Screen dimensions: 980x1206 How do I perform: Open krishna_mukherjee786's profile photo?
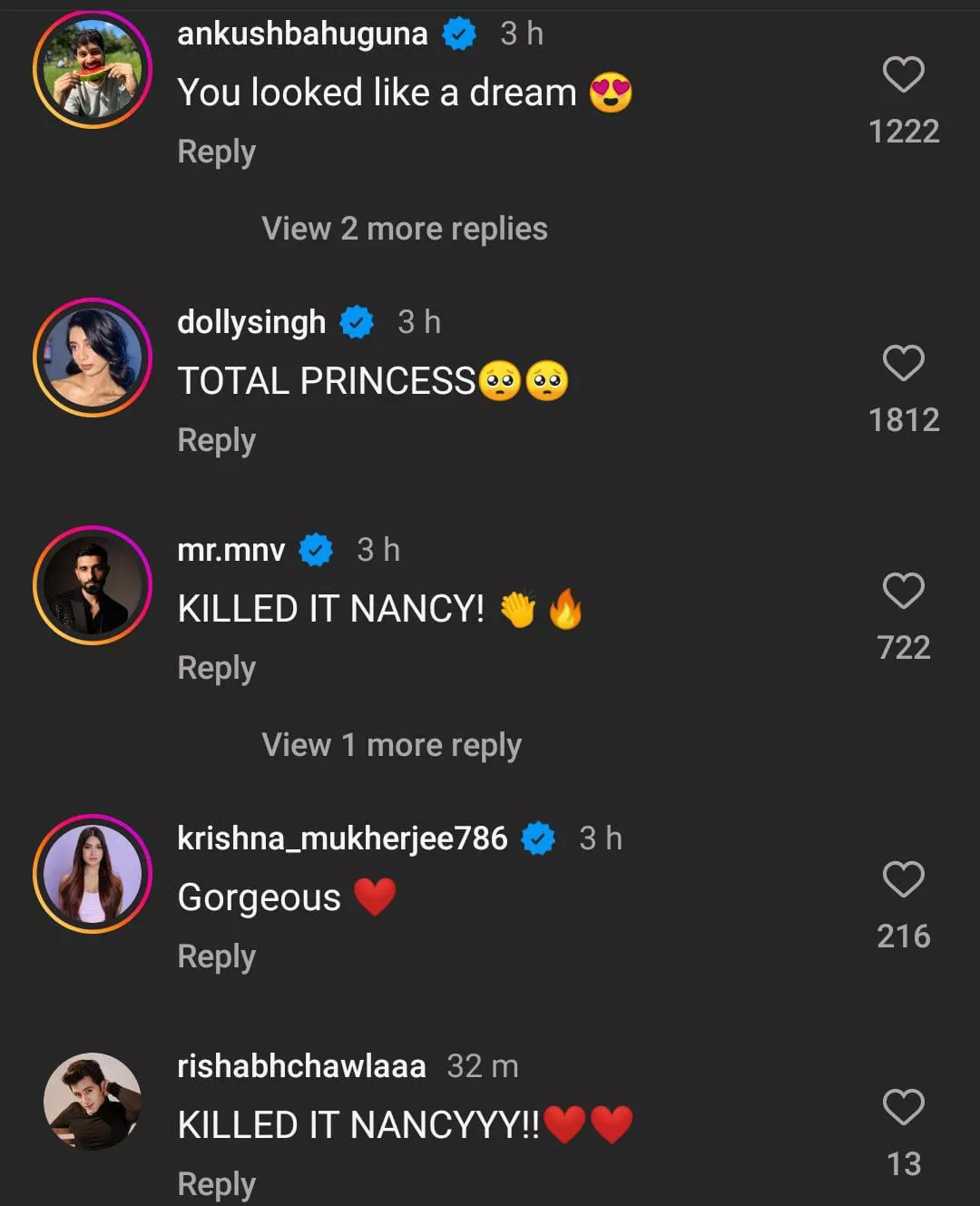click(x=93, y=874)
